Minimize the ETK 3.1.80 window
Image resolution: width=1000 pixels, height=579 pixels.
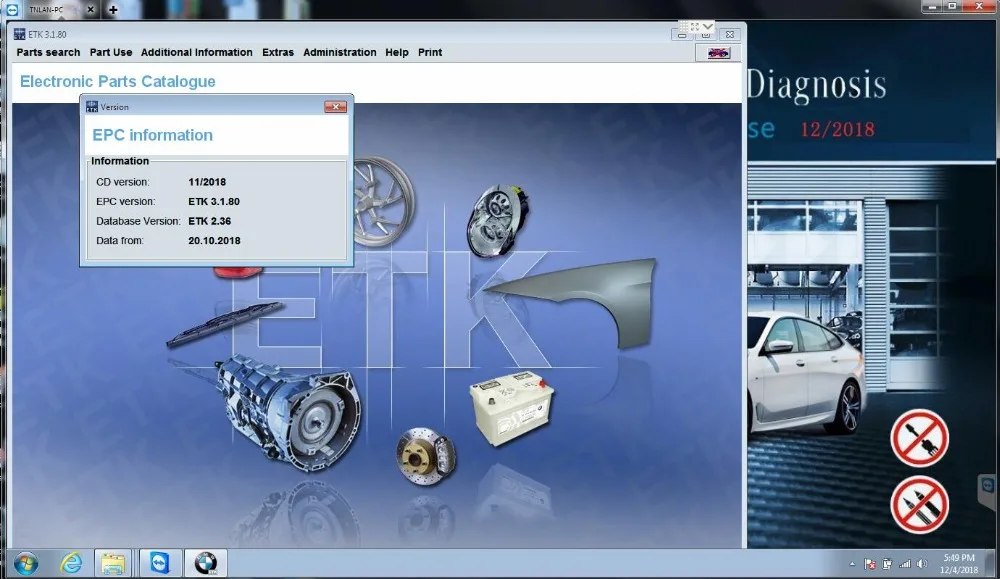[x=682, y=34]
